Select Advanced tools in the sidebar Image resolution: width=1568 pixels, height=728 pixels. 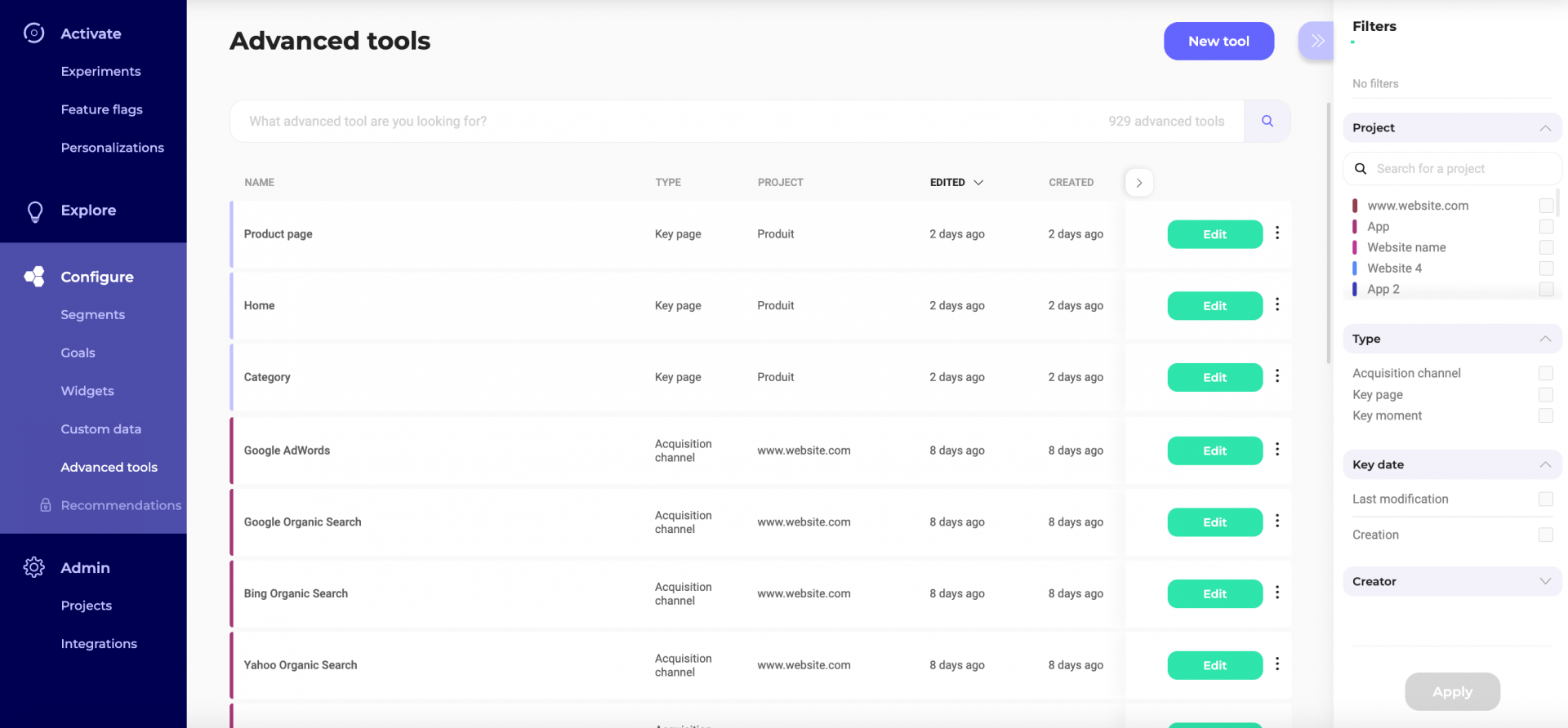coord(109,467)
